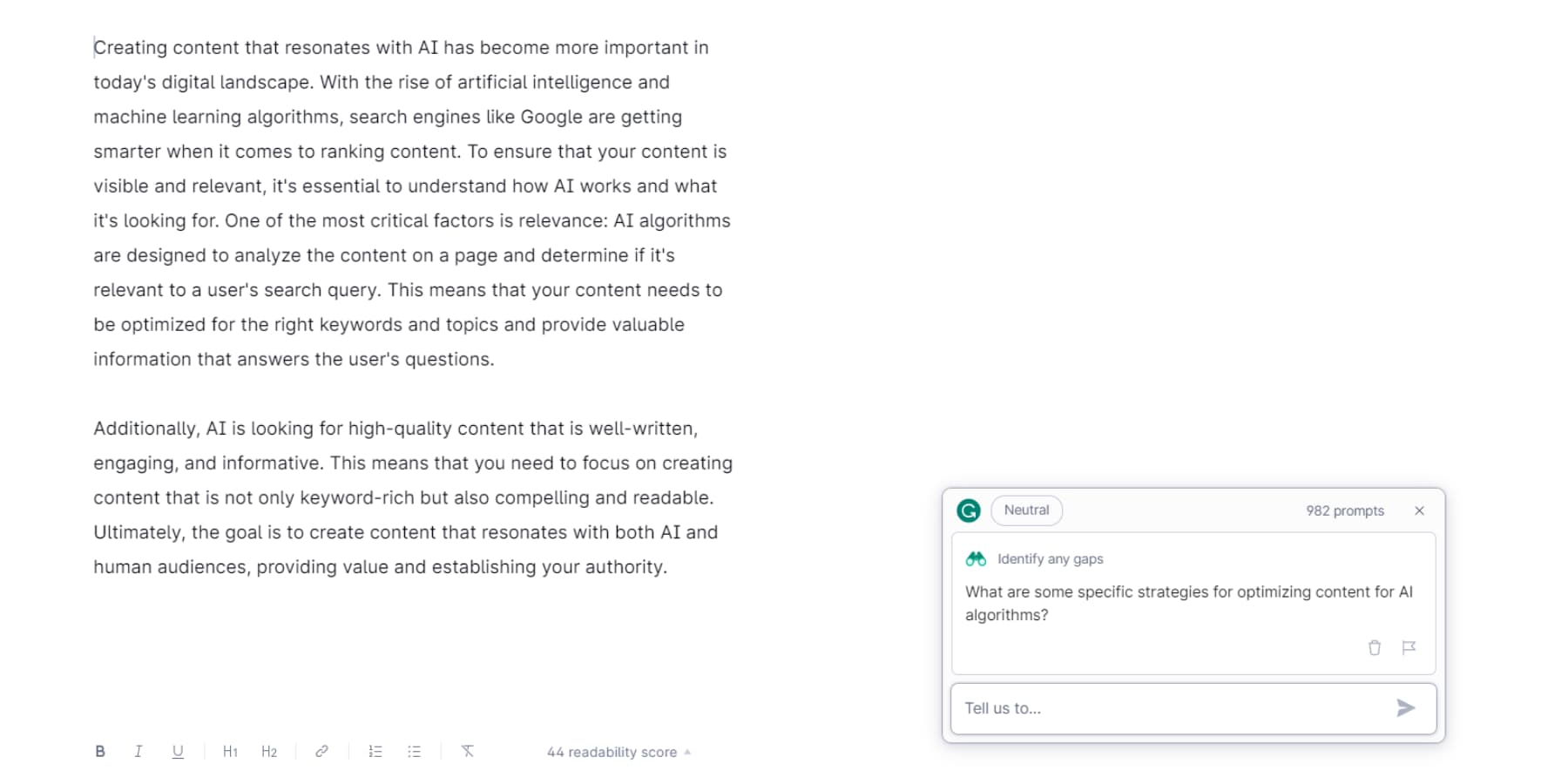Image resolution: width=1568 pixels, height=784 pixels.
Task: Create a bulleted list
Action: coord(415,752)
